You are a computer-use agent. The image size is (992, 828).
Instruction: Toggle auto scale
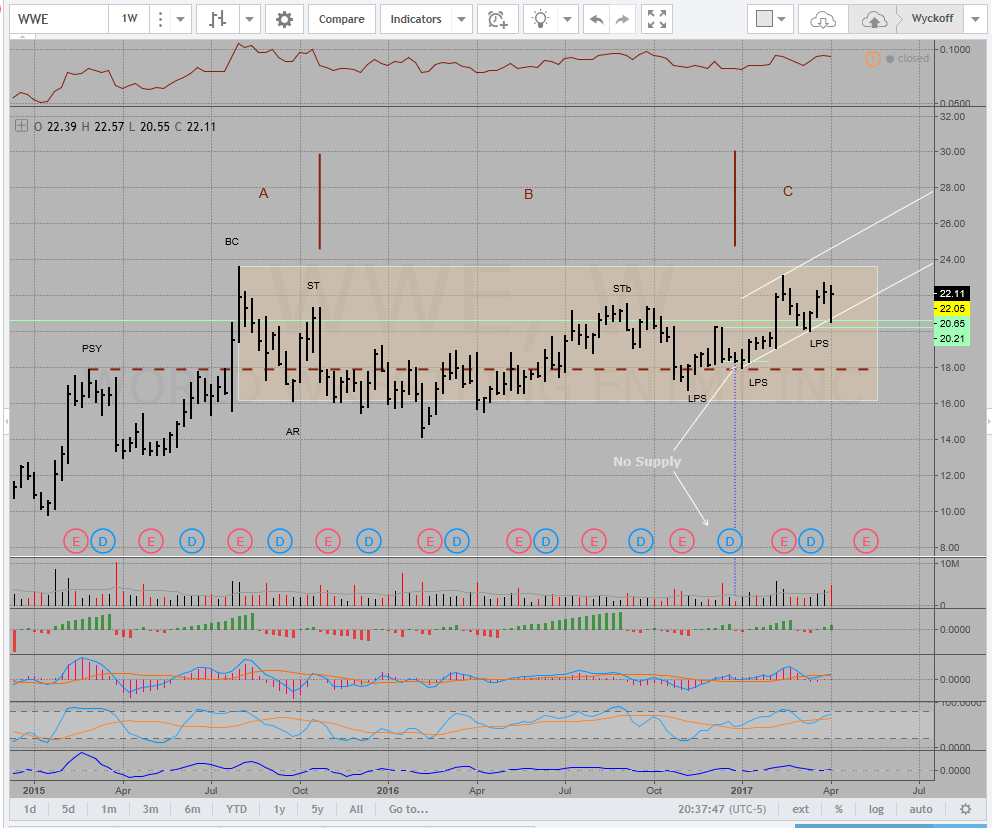pos(920,809)
